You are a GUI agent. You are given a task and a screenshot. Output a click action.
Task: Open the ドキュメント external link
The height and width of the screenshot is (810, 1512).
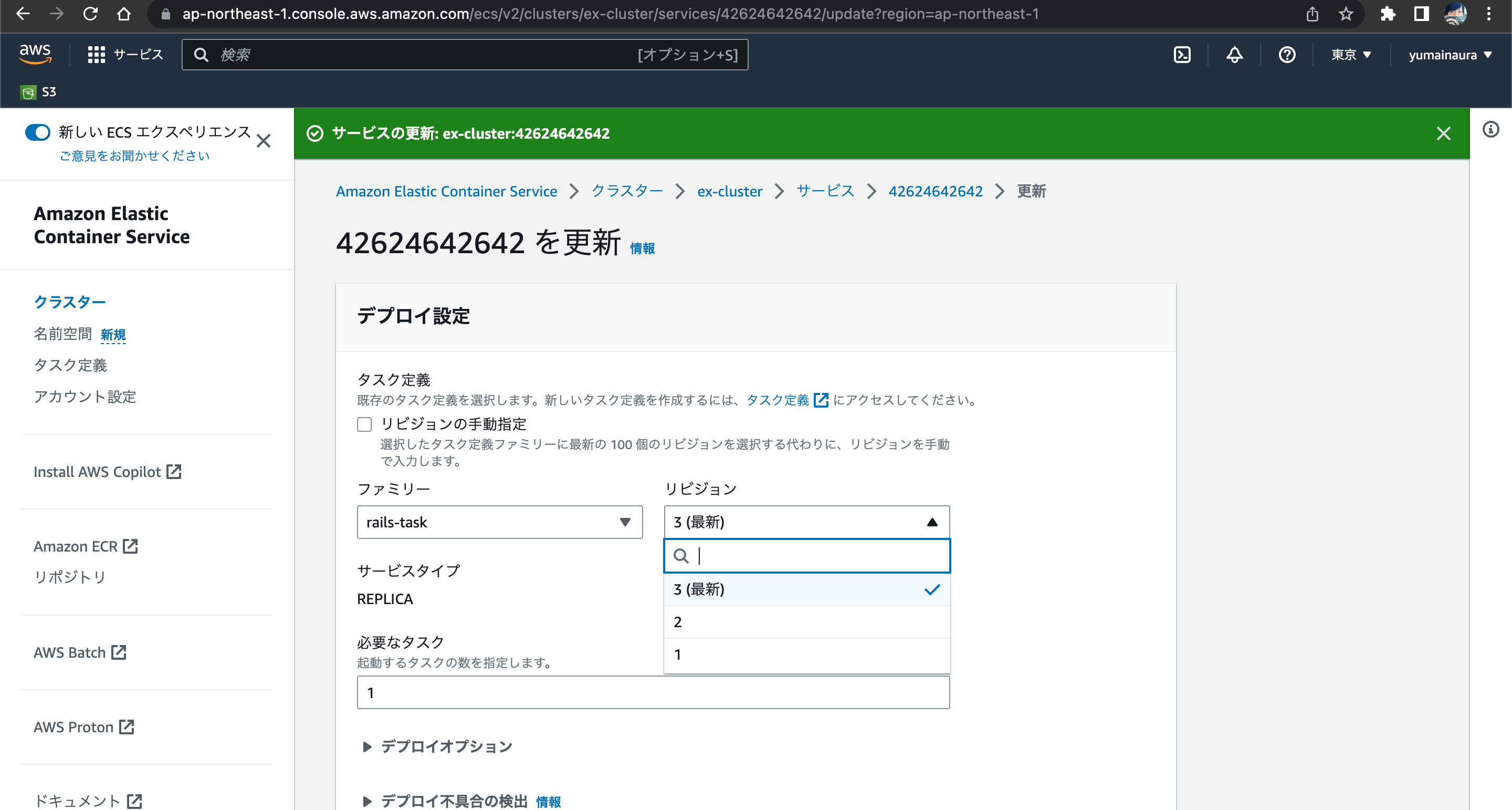pos(88,801)
